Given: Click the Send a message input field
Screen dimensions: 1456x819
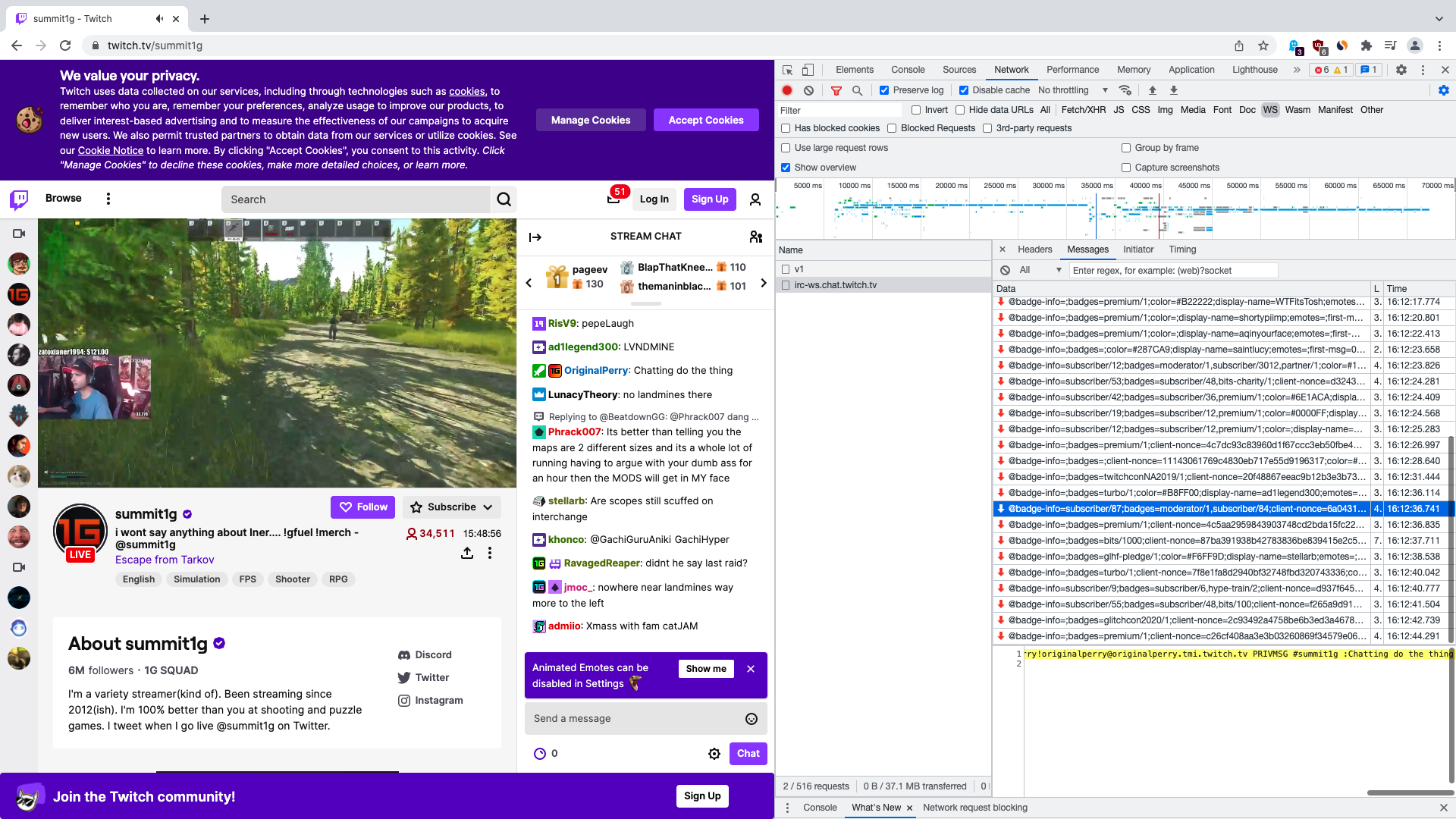Looking at the screenshot, I should 645,718.
